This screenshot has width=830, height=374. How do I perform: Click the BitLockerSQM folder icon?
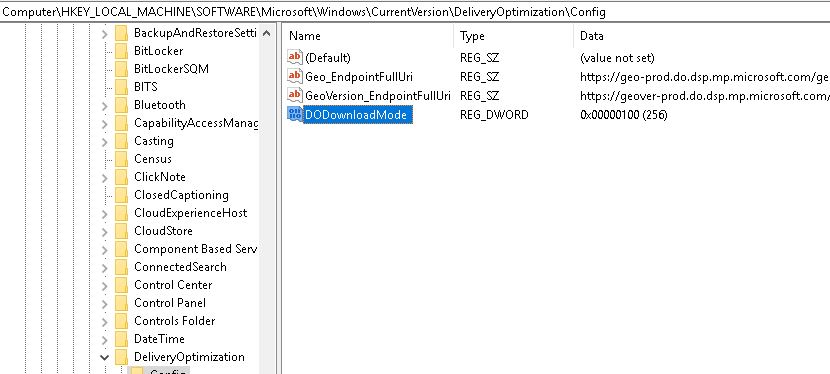121,69
